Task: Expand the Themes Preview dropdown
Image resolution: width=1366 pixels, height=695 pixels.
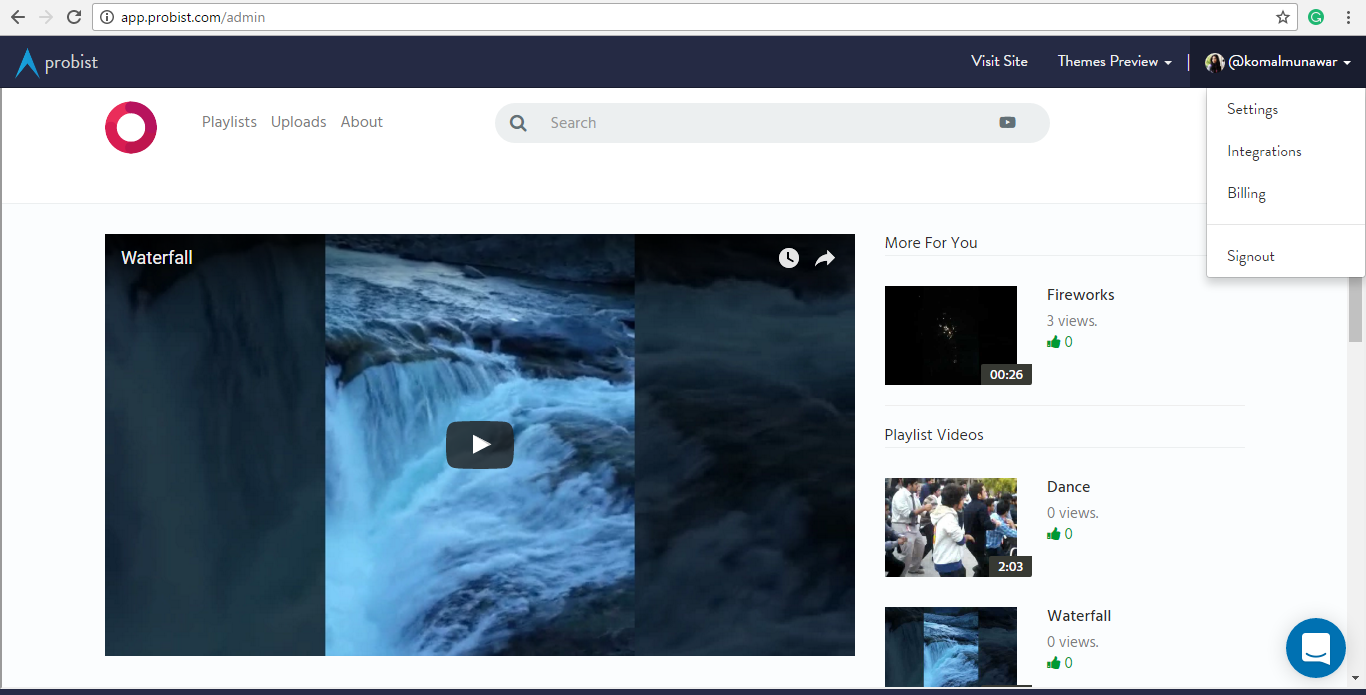Action: [1114, 61]
